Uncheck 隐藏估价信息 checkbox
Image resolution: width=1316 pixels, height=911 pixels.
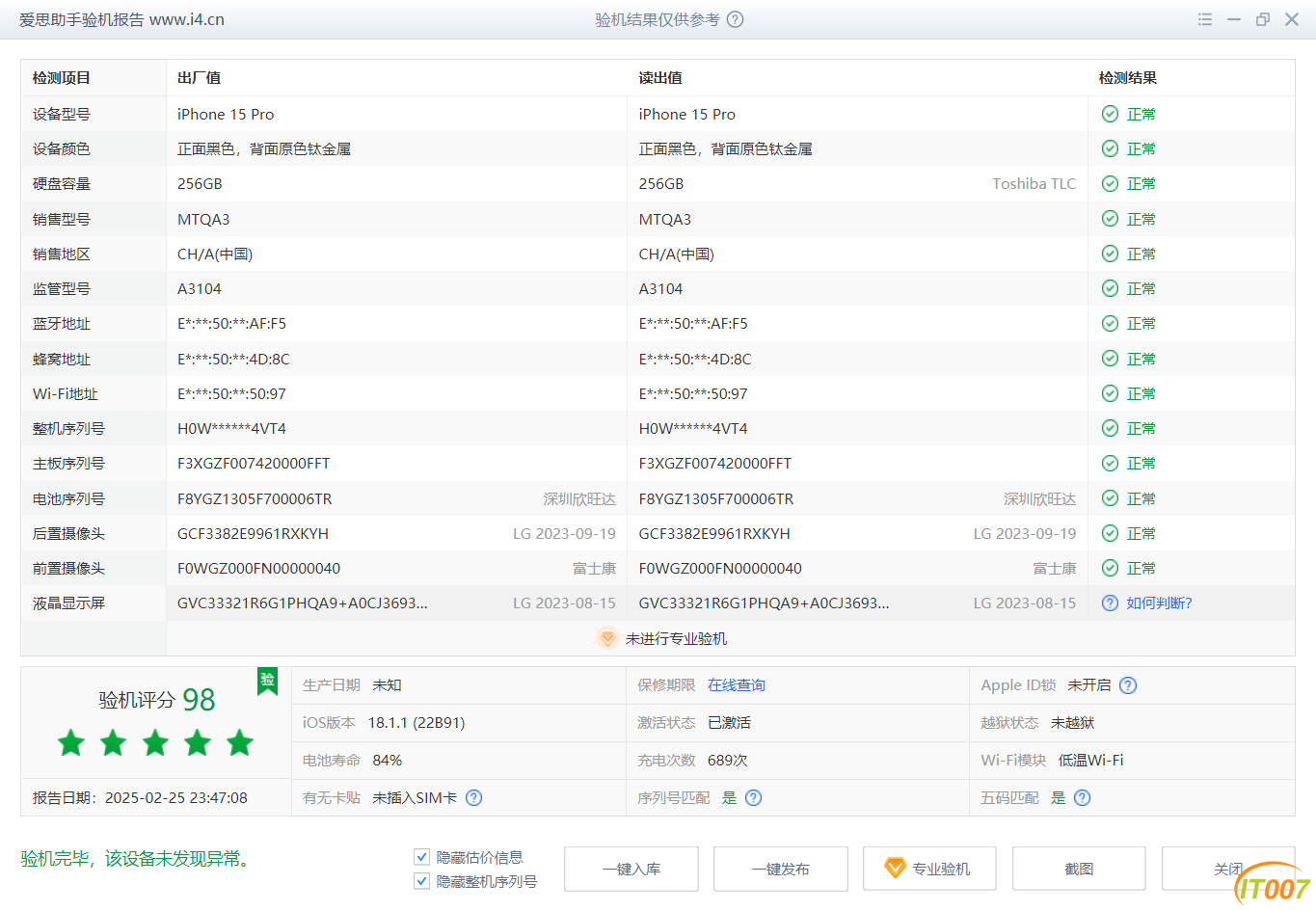[x=421, y=856]
